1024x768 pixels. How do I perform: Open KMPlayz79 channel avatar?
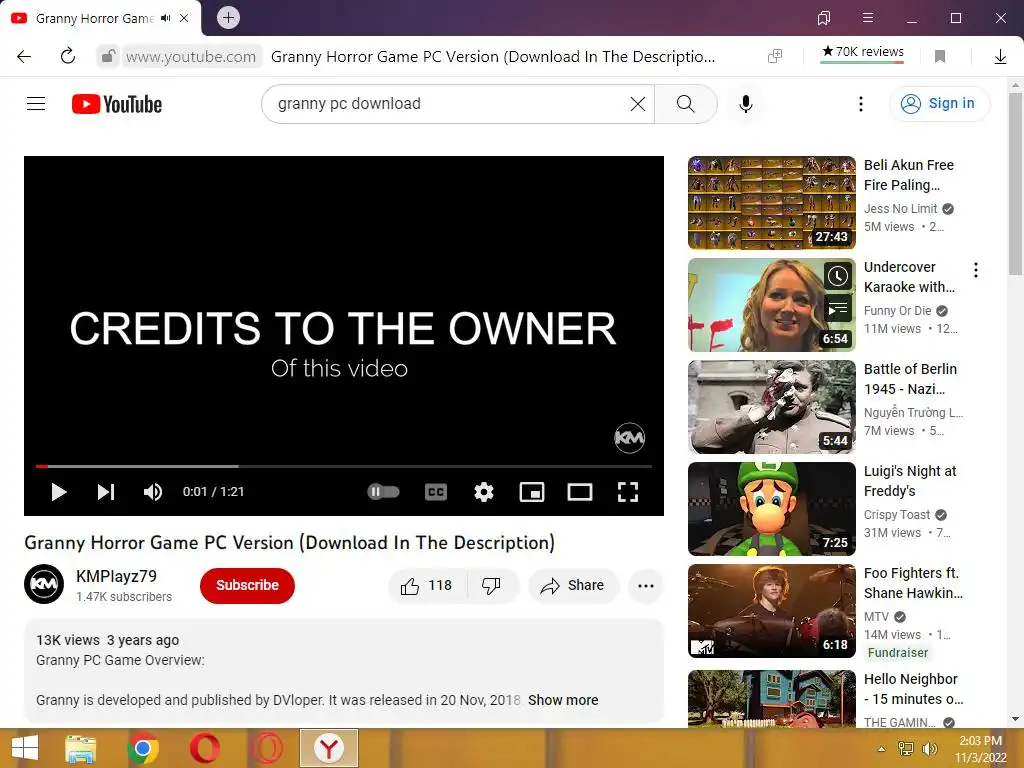click(44, 584)
